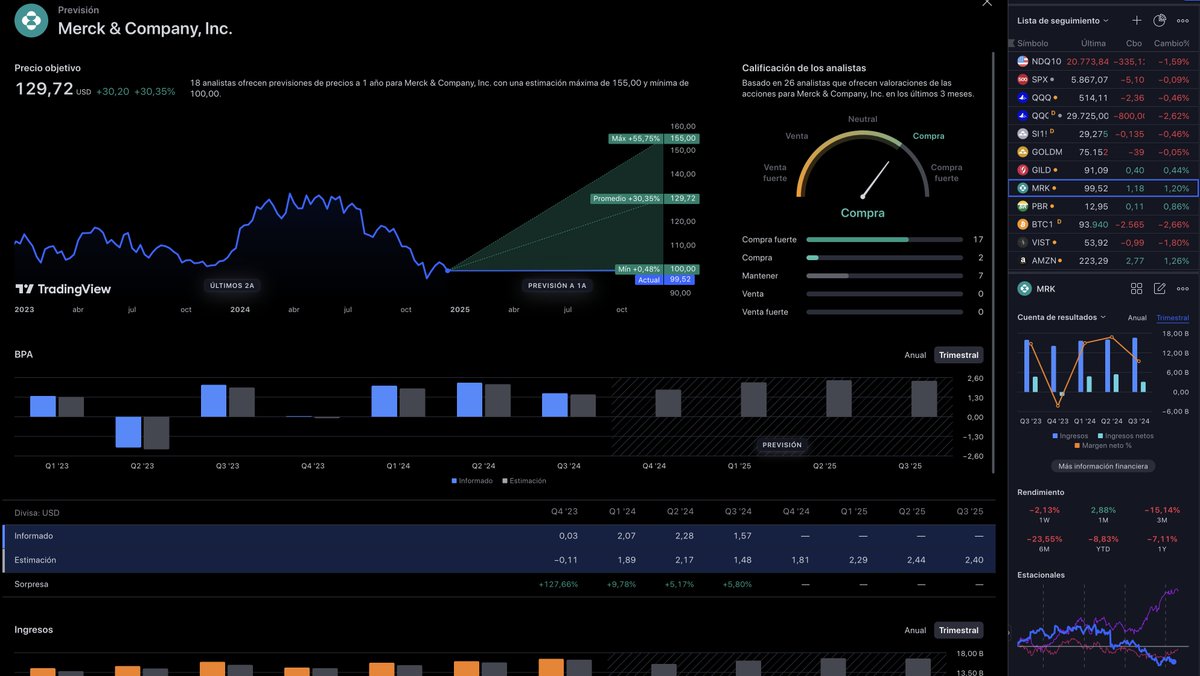Image resolution: width=1200 pixels, height=676 pixels.
Task: Click the GOLDM gold logo icon
Action: coord(1022,151)
